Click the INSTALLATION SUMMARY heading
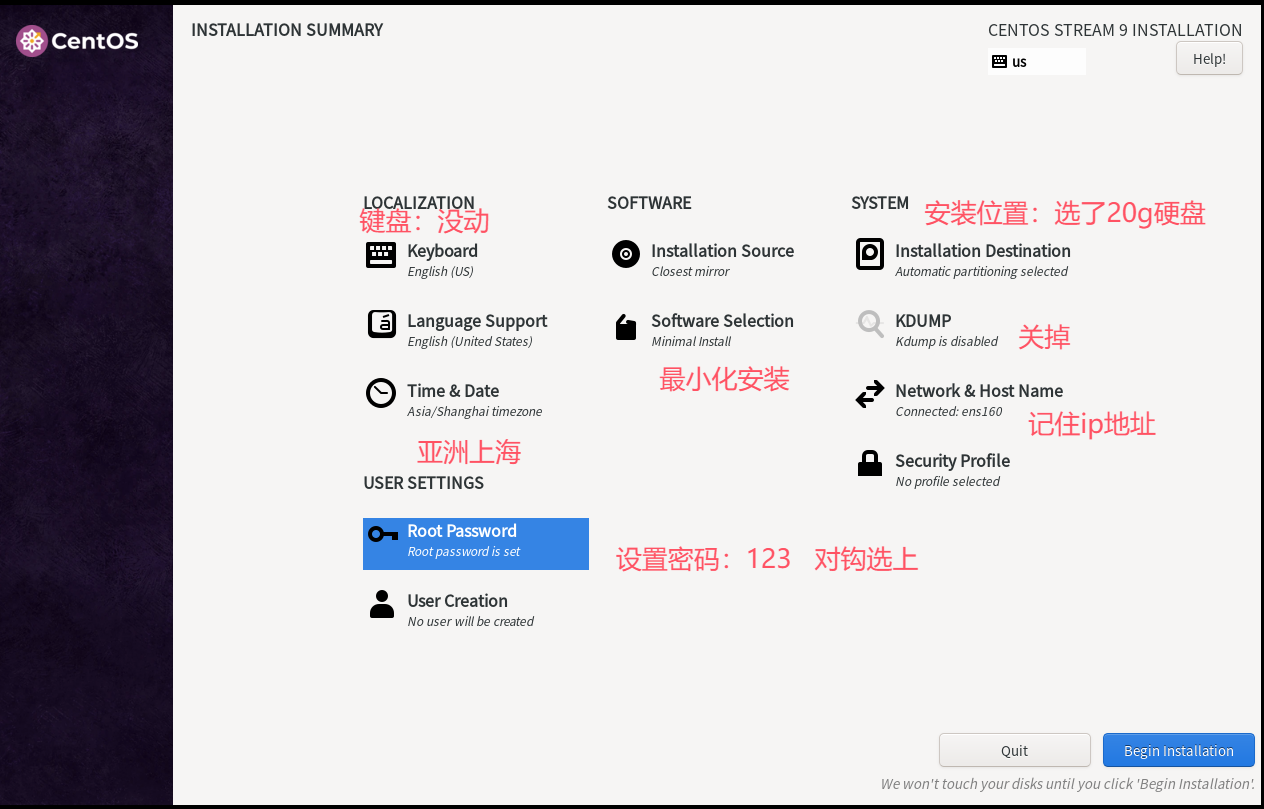Viewport: 1264px width, 809px height. (287, 30)
